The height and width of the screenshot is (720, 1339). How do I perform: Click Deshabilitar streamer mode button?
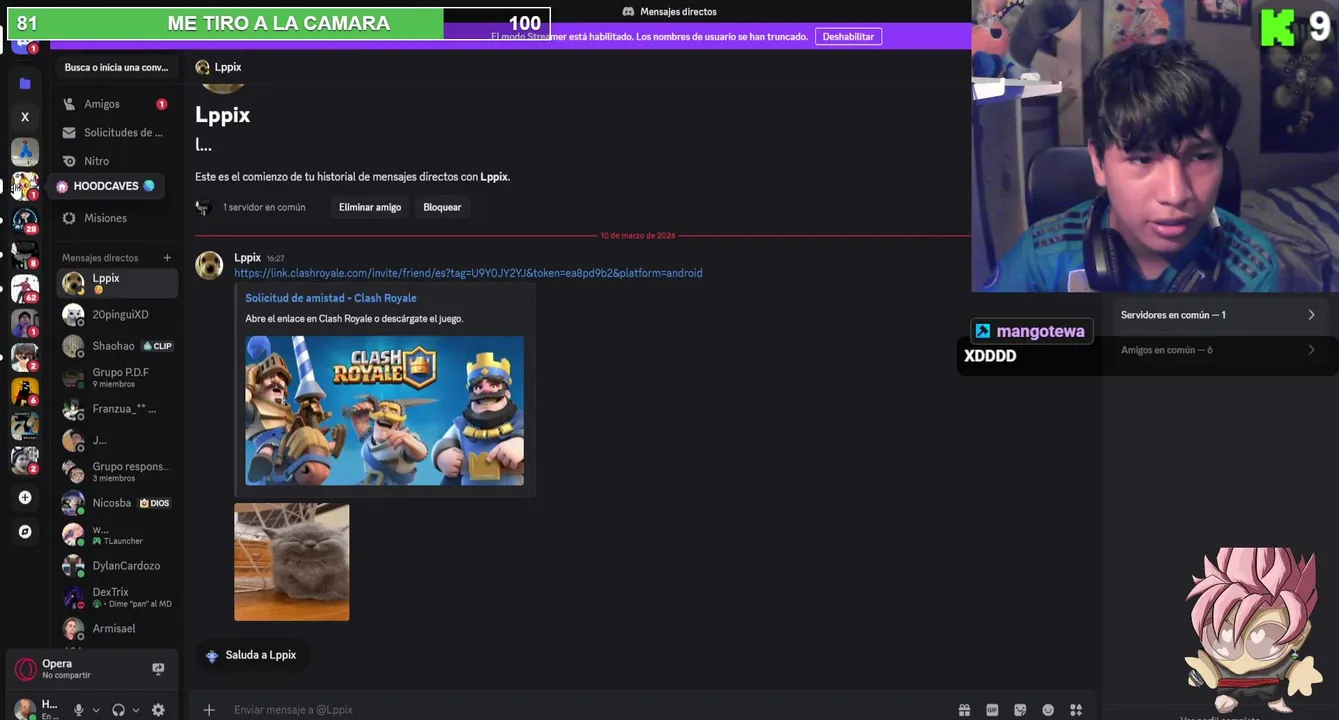[x=848, y=36]
